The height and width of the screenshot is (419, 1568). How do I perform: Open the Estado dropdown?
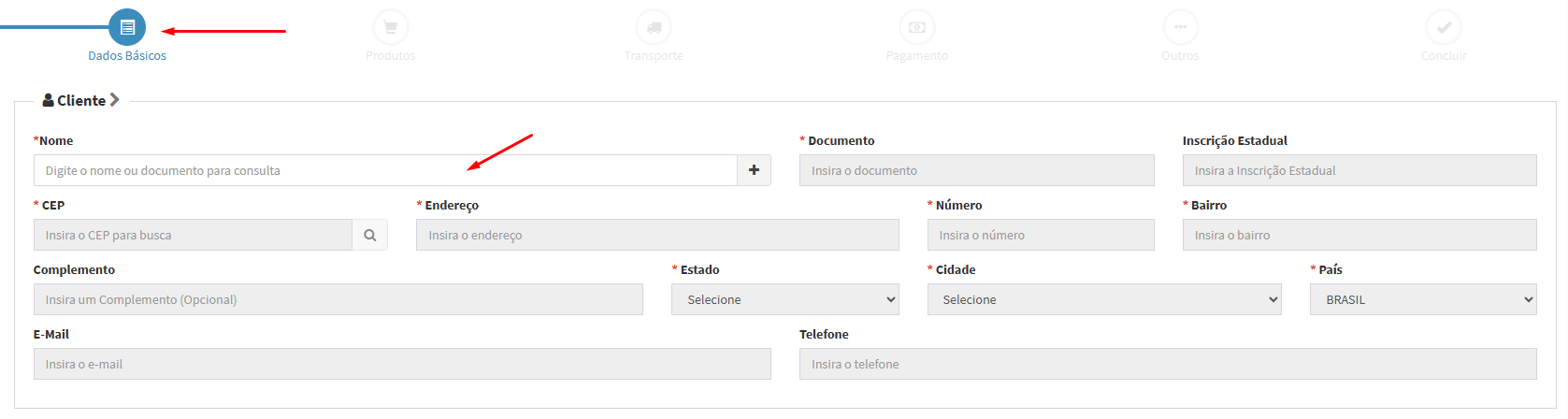[784, 300]
